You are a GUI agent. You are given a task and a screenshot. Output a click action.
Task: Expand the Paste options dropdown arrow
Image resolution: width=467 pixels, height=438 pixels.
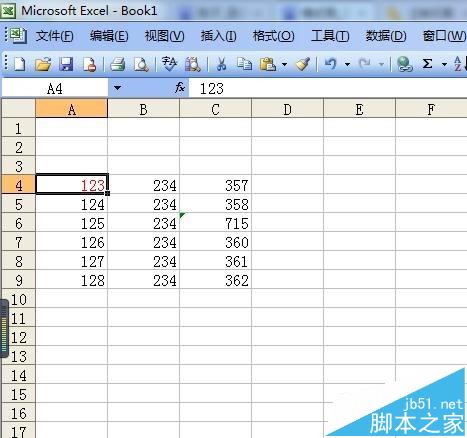tap(284, 64)
